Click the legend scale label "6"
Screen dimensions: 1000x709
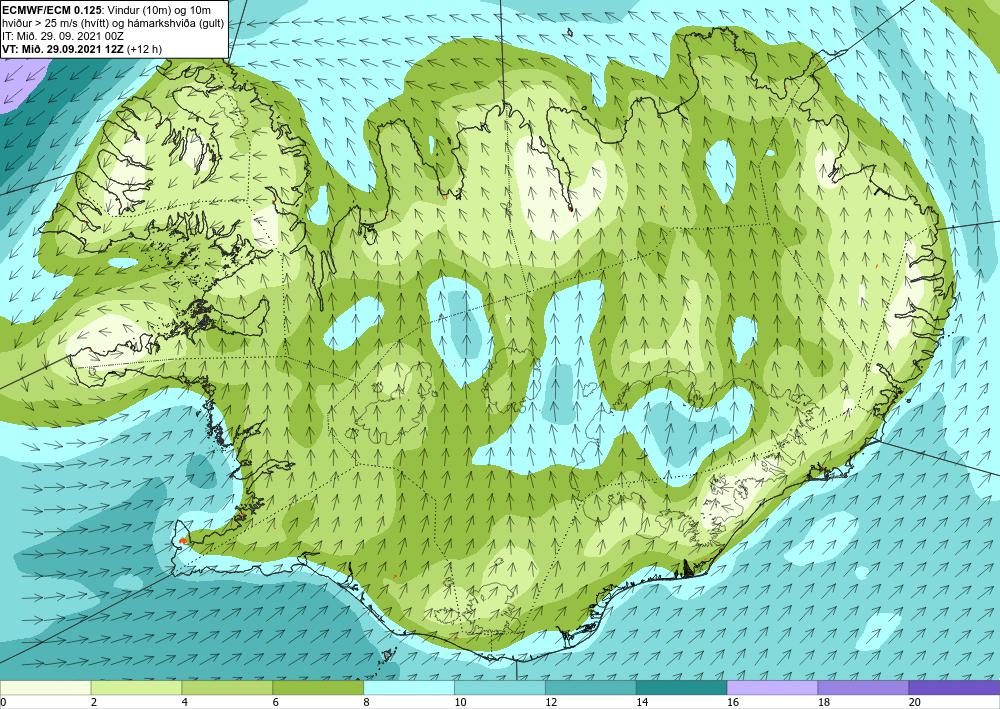(x=276, y=703)
